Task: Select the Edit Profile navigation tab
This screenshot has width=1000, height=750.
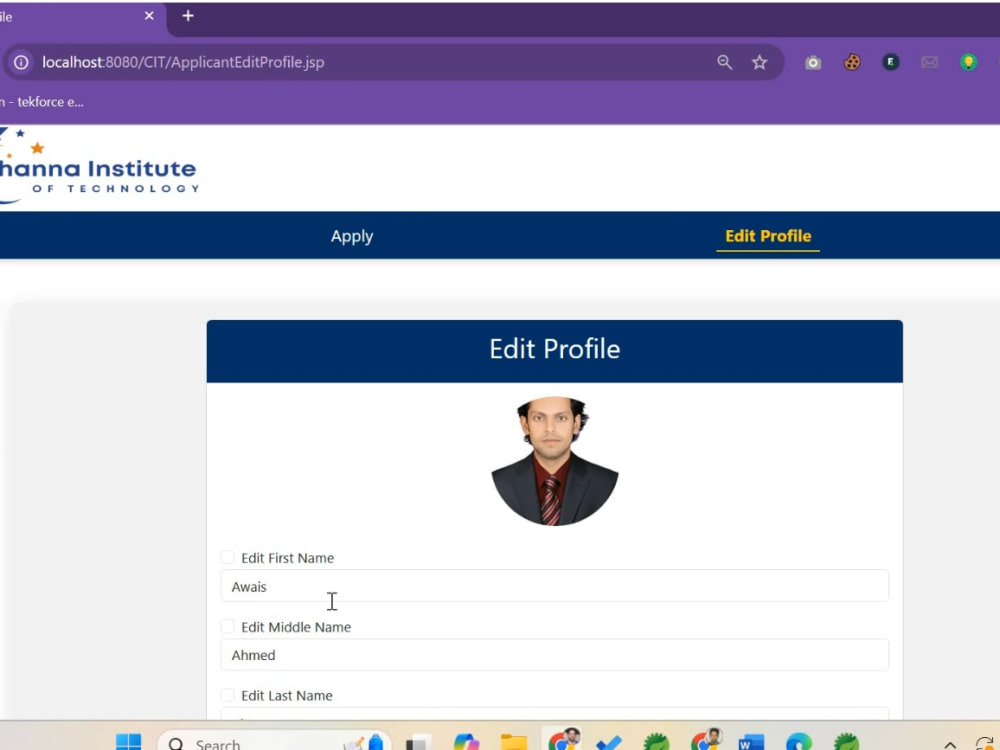Action: (x=768, y=236)
